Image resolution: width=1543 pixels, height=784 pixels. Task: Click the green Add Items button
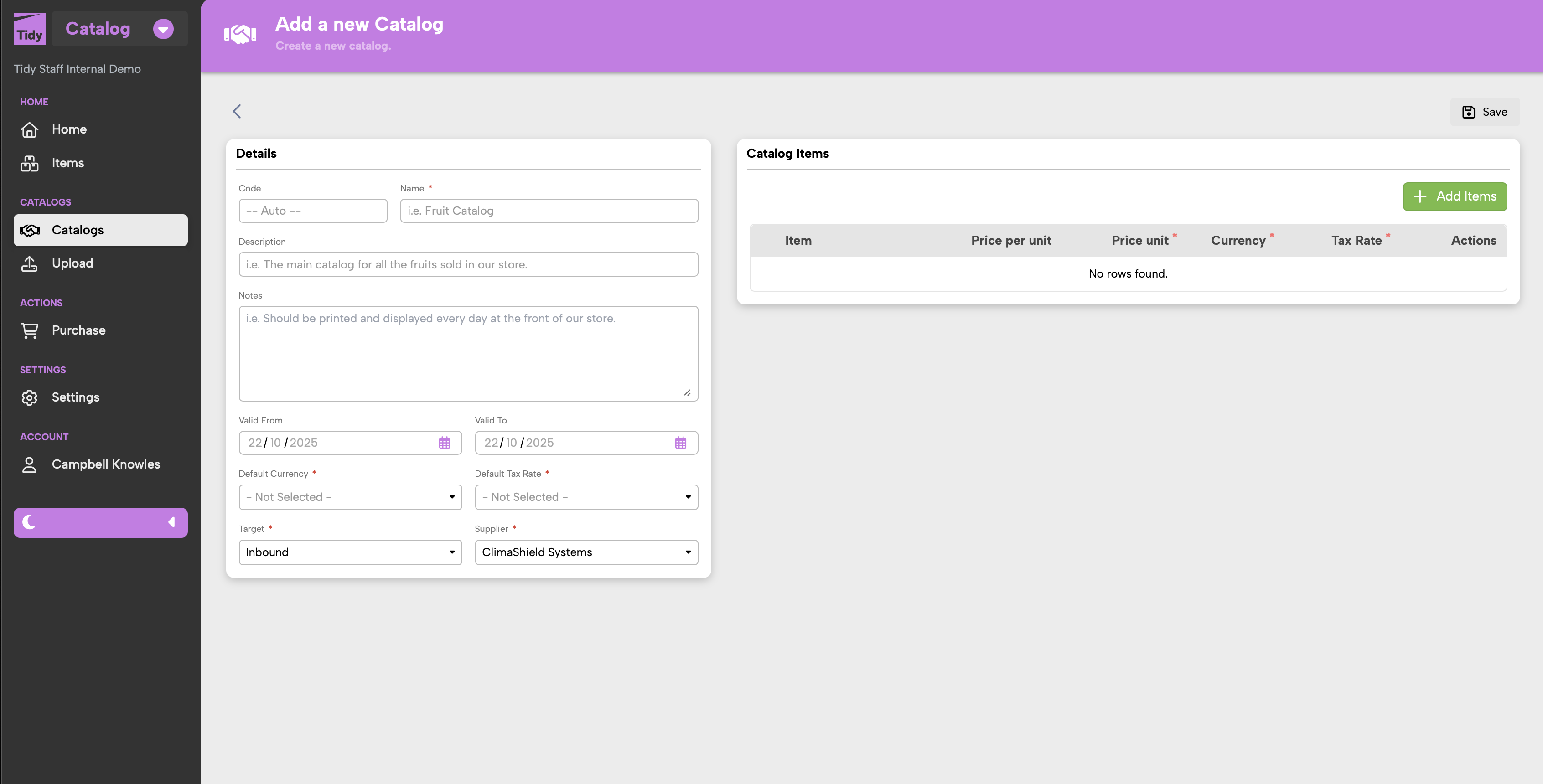pos(1455,196)
